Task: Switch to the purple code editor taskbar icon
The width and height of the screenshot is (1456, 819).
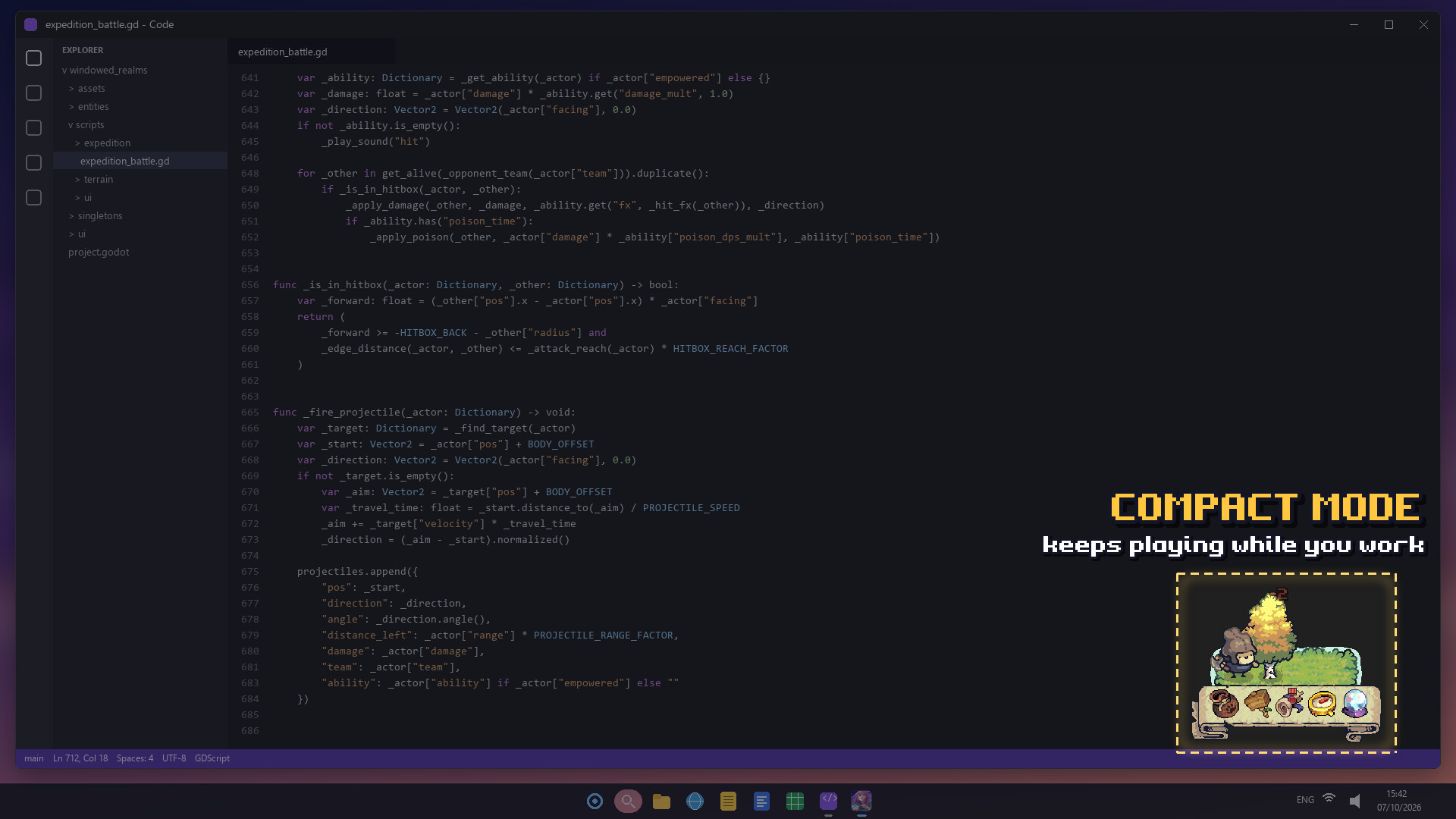Action: click(828, 801)
